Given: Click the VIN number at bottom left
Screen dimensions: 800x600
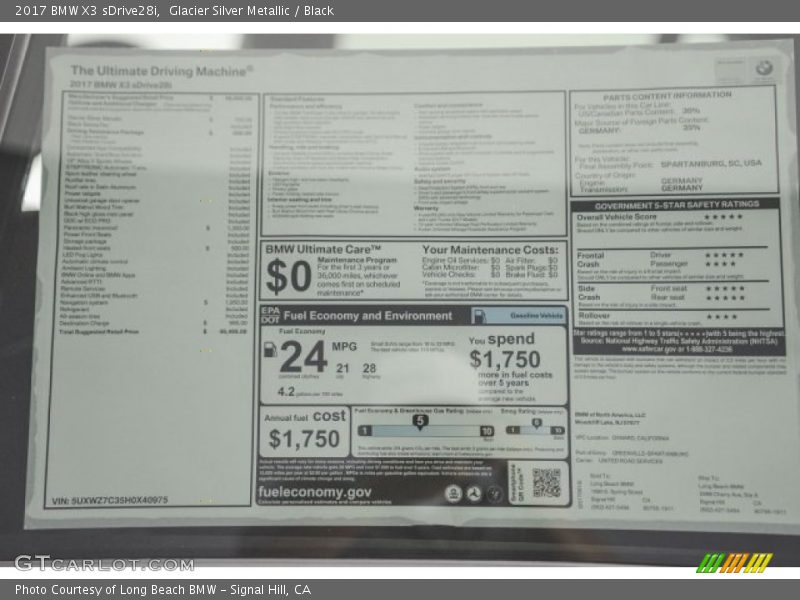Looking at the screenshot, I should (110, 500).
